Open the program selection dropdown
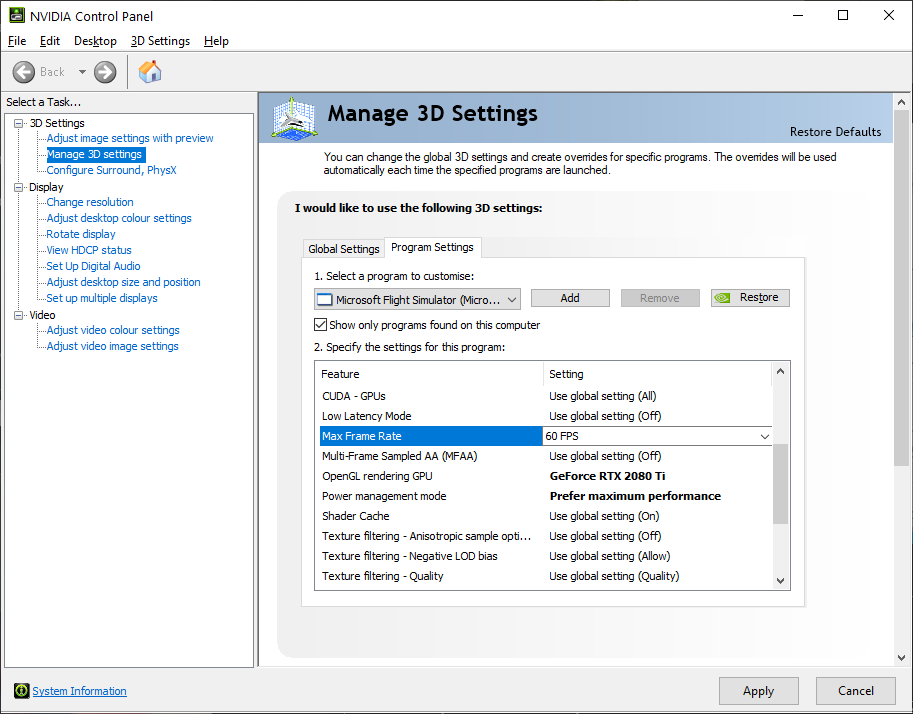The height and width of the screenshot is (714, 913). tap(512, 299)
